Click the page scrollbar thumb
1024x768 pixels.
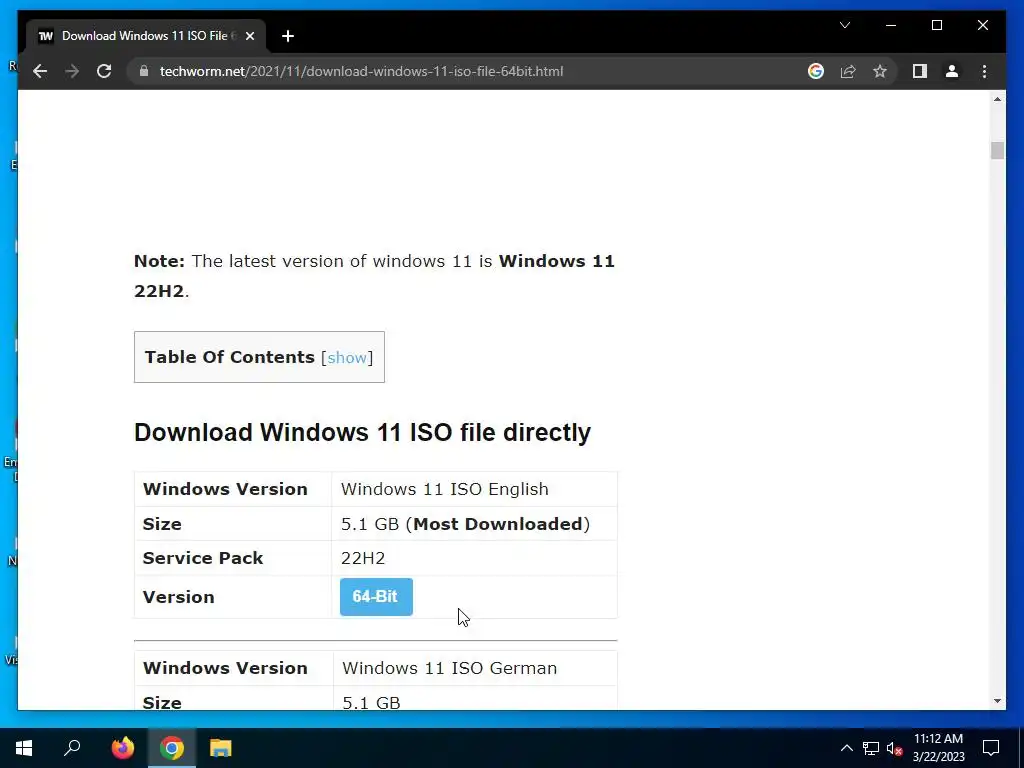coord(997,150)
